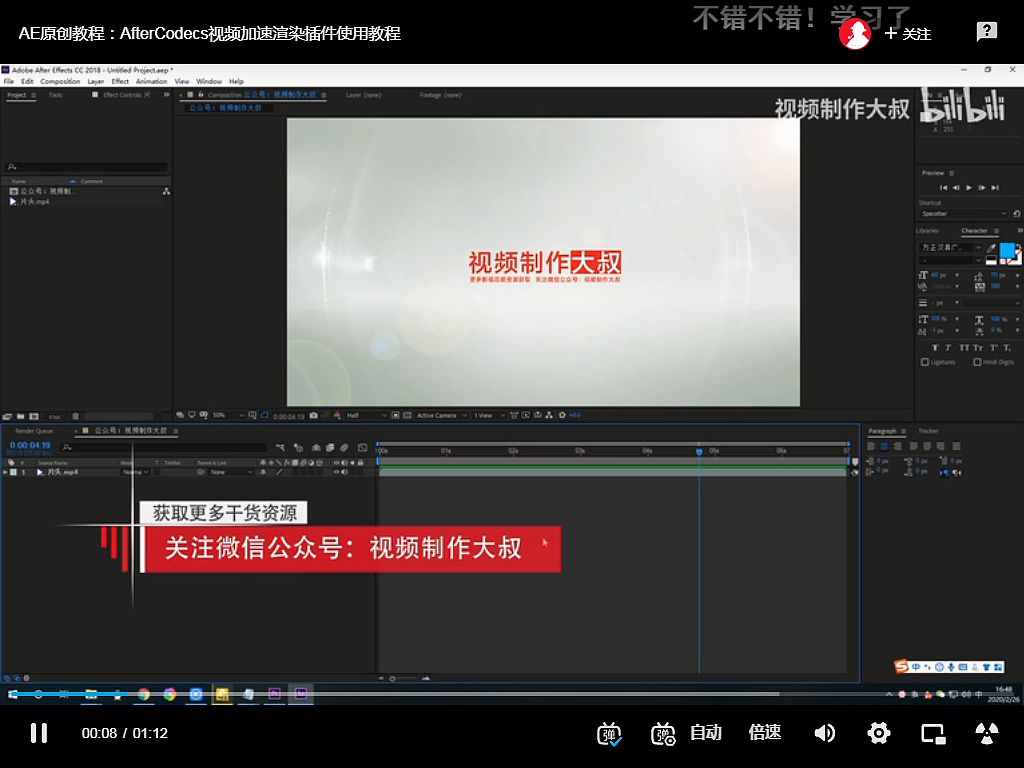Open the Graph Editor icon in timeline
The image size is (1024, 768).
[361, 447]
